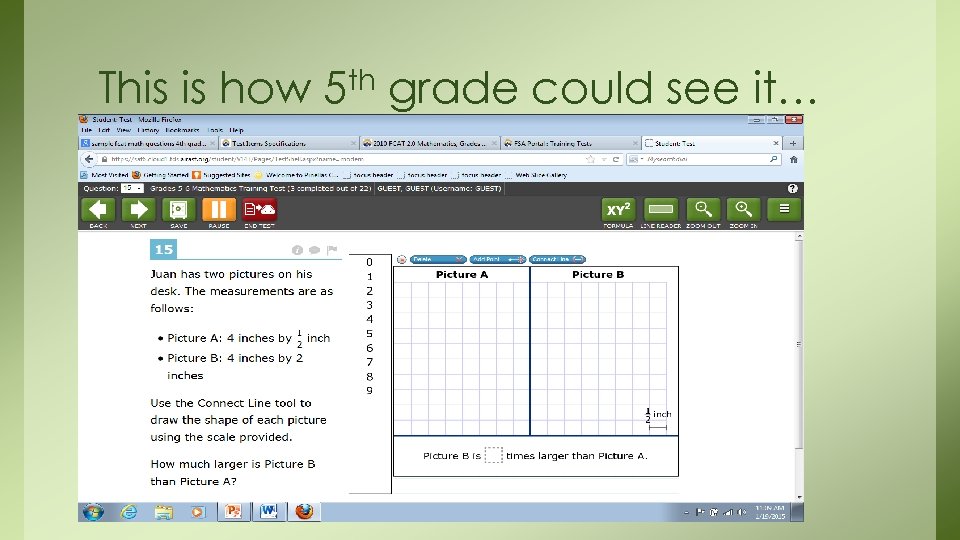Open the View menu
The height and width of the screenshot is (540, 960).
(x=124, y=130)
